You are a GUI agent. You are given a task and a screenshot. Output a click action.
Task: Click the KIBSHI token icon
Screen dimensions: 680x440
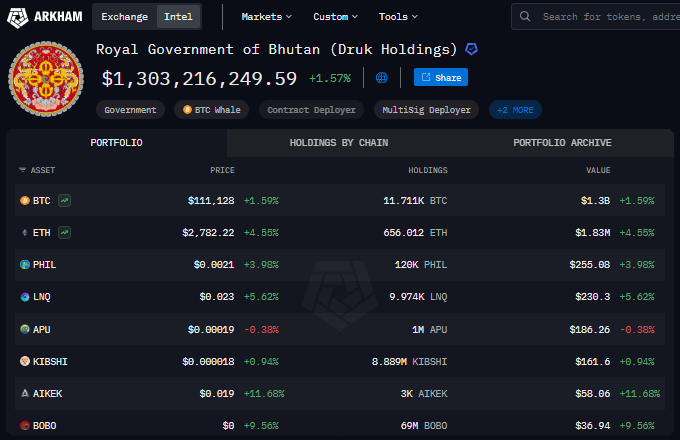click(x=25, y=361)
